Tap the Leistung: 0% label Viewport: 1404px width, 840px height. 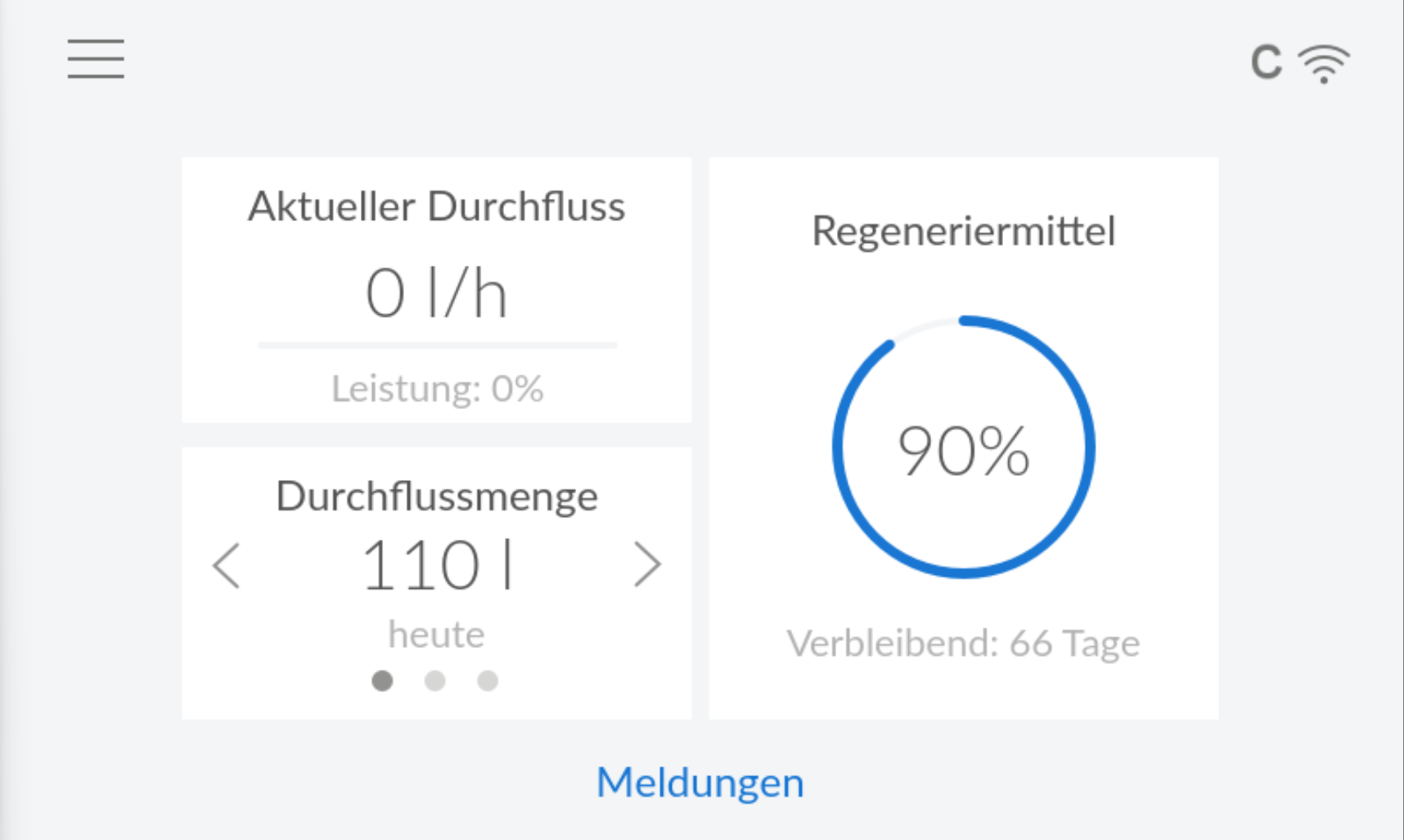[437, 389]
